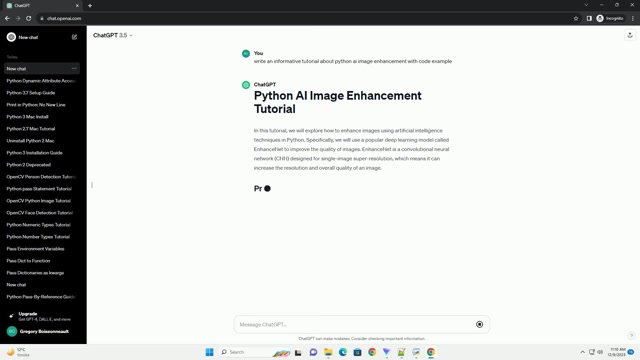Reload the page in the browser
This screenshot has width=640, height=360.
click(x=29, y=18)
